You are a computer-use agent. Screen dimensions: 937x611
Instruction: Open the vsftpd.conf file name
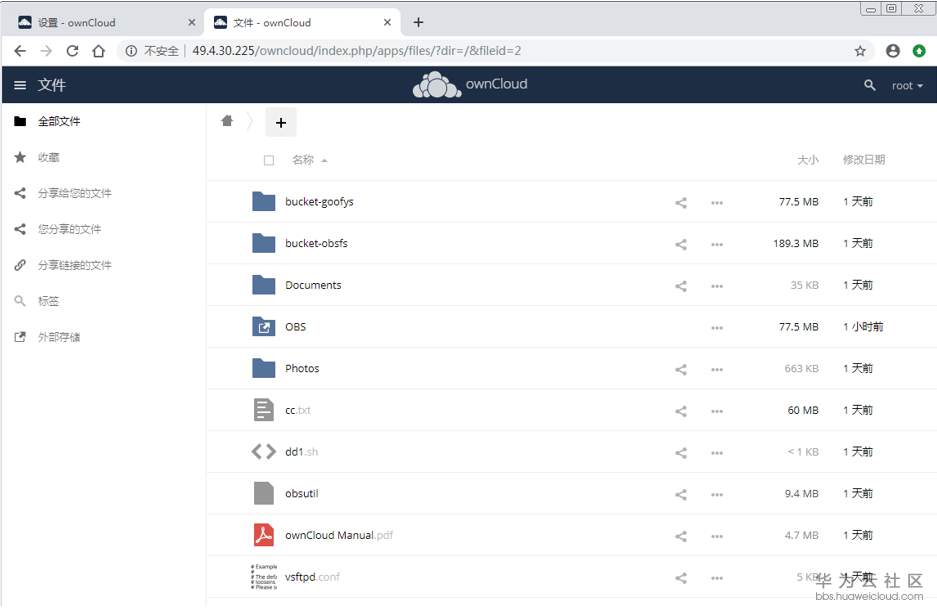[x=312, y=577]
